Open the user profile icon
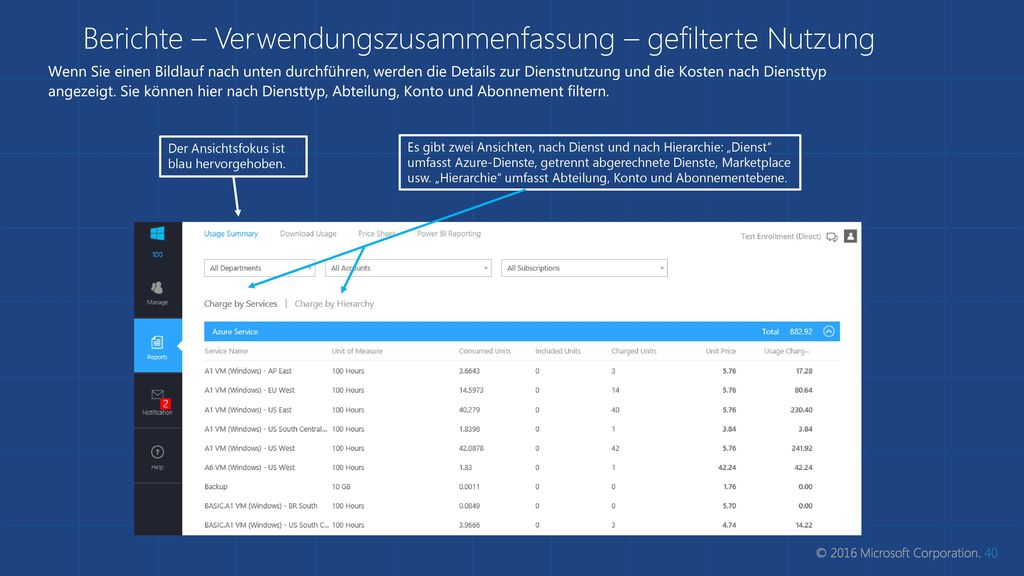The width and height of the screenshot is (1024, 576). point(850,236)
